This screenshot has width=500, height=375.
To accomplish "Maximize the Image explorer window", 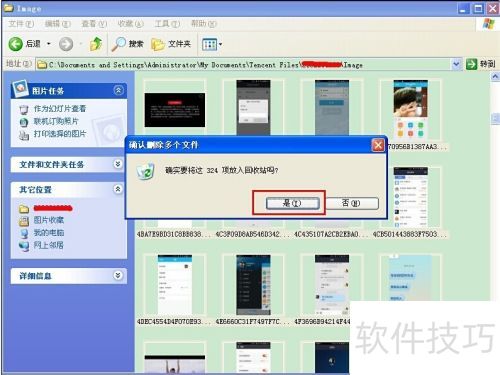I will (x=478, y=8).
